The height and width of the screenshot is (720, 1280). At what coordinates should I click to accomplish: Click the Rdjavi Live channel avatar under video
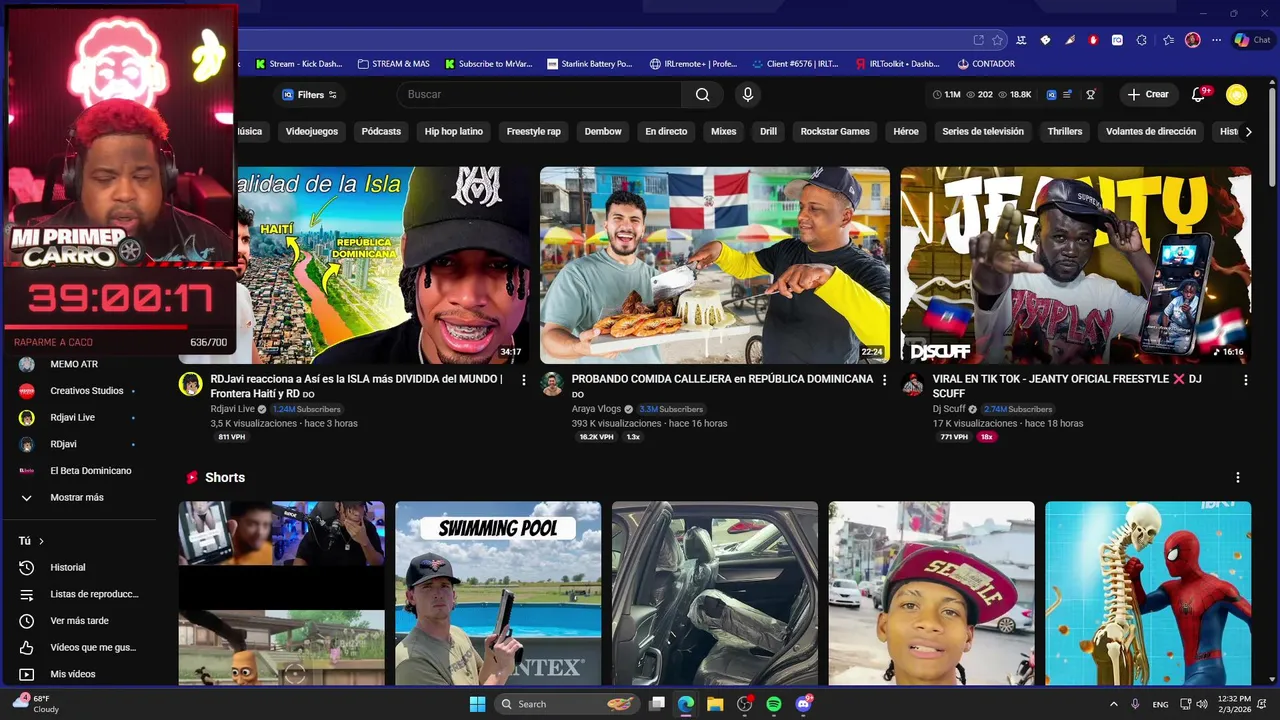[x=190, y=384]
